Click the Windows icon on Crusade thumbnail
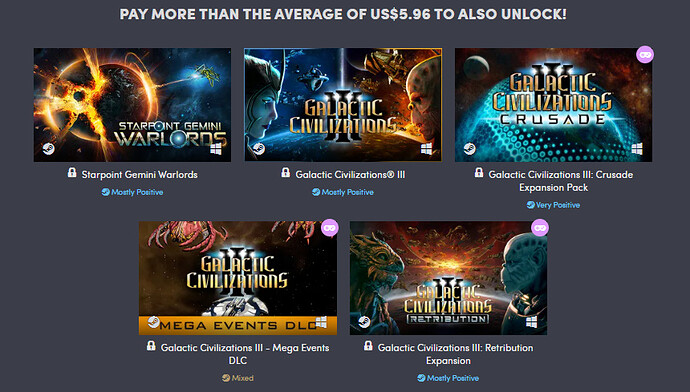Image resolution: width=690 pixels, height=392 pixels. (637, 149)
